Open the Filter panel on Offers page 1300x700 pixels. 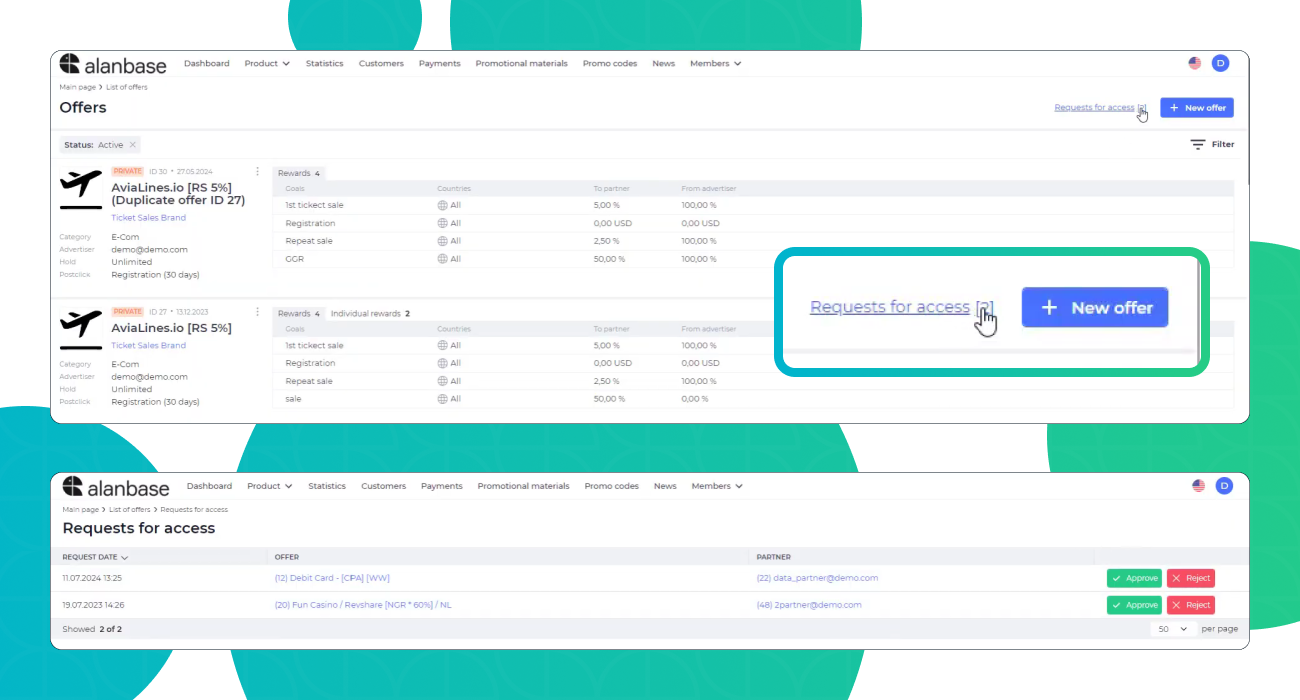pyautogui.click(x=1212, y=145)
